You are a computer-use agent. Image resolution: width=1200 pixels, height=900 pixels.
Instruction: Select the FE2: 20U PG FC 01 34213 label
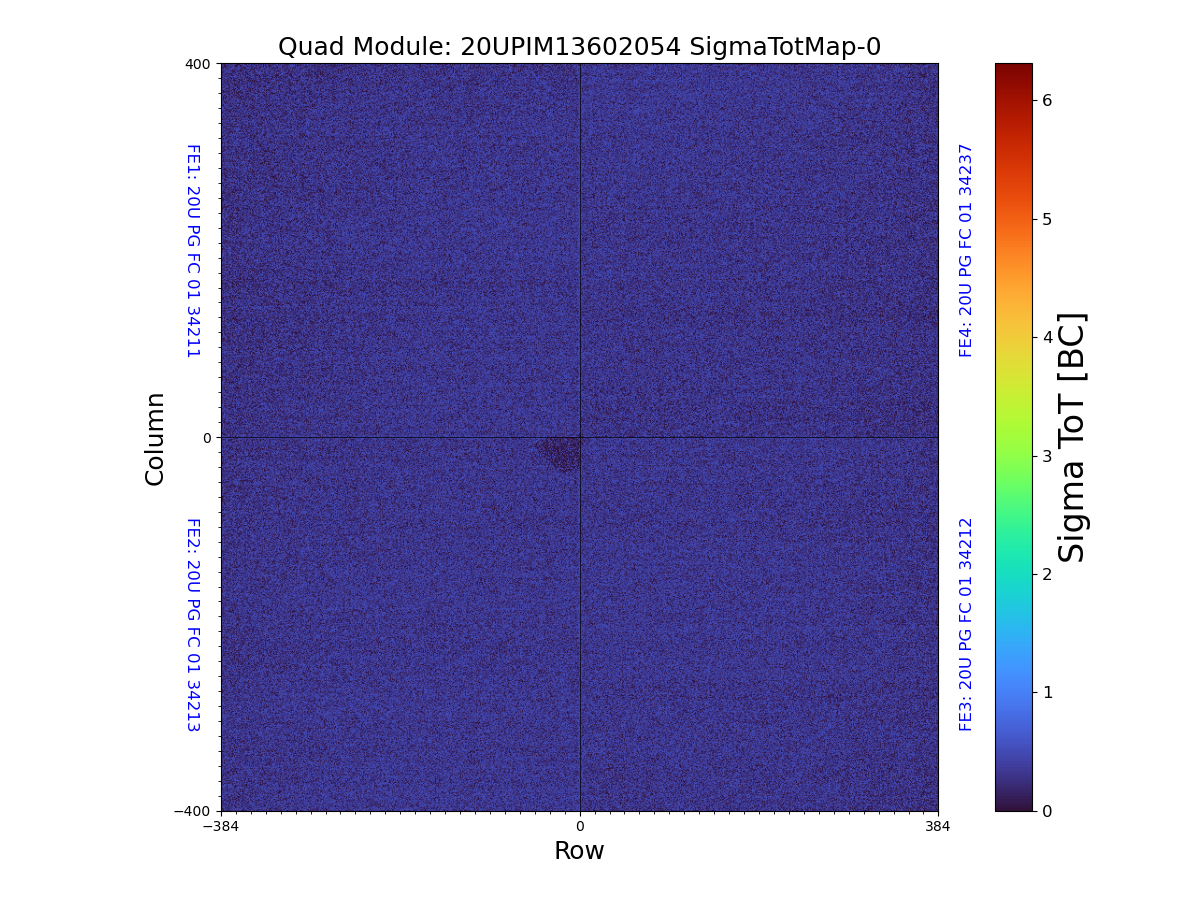pyautogui.click(x=193, y=624)
